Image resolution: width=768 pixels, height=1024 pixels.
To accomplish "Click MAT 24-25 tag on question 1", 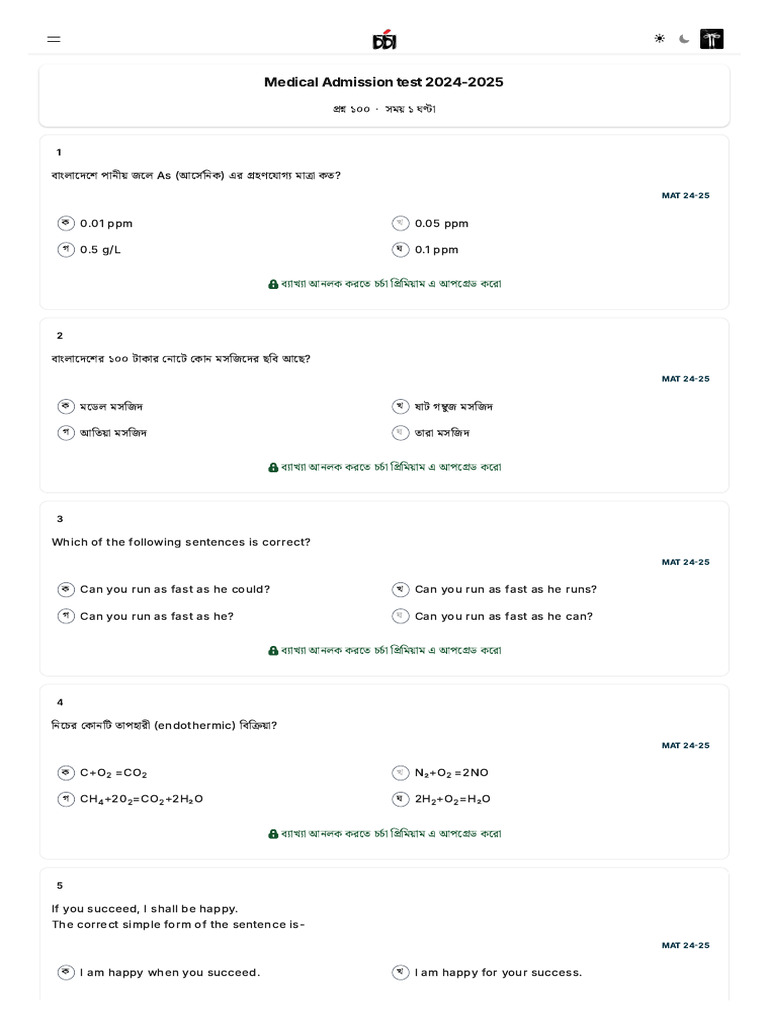I will (685, 196).
